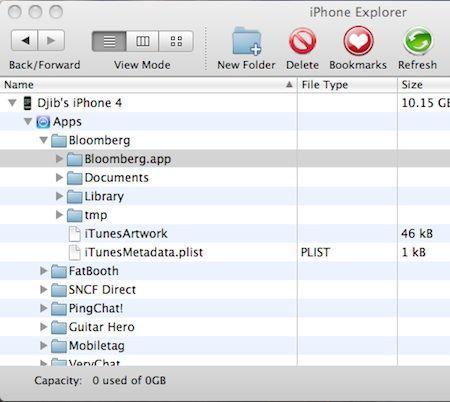Expand the Bloomberg.app folder

59,159
